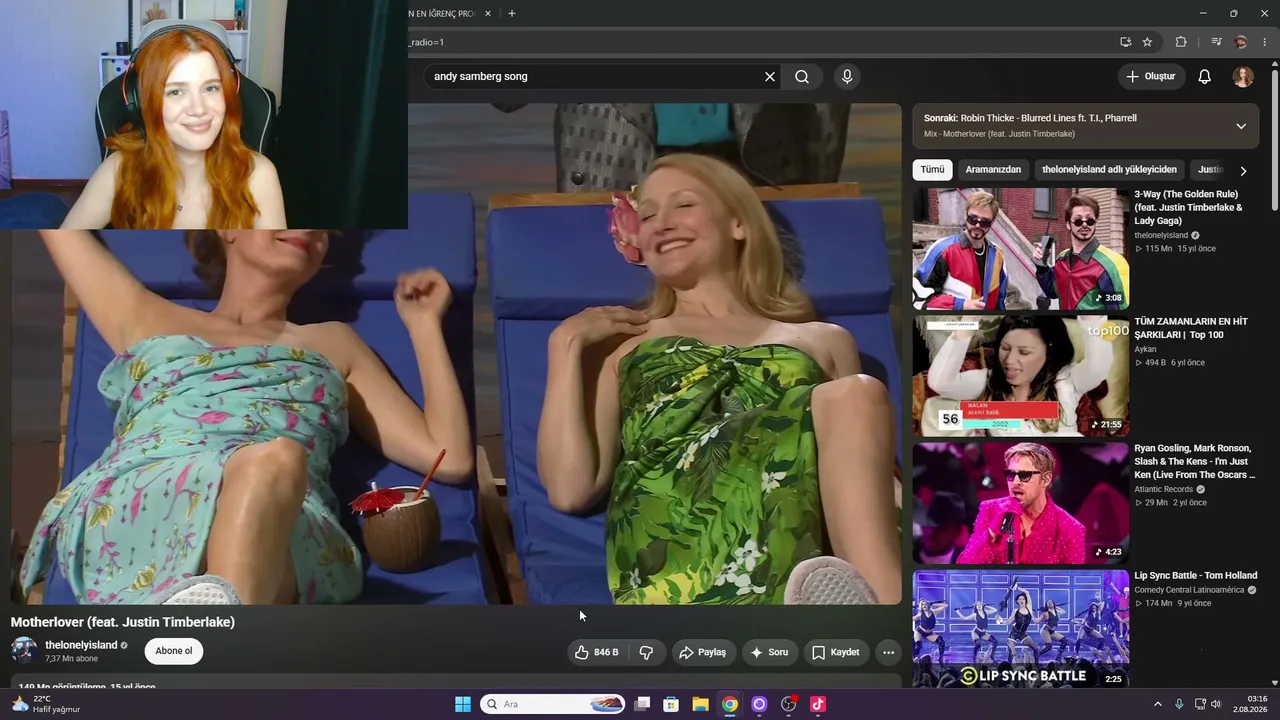Save the video with Kaydet
Screen dimensions: 1280x720
tap(835, 652)
